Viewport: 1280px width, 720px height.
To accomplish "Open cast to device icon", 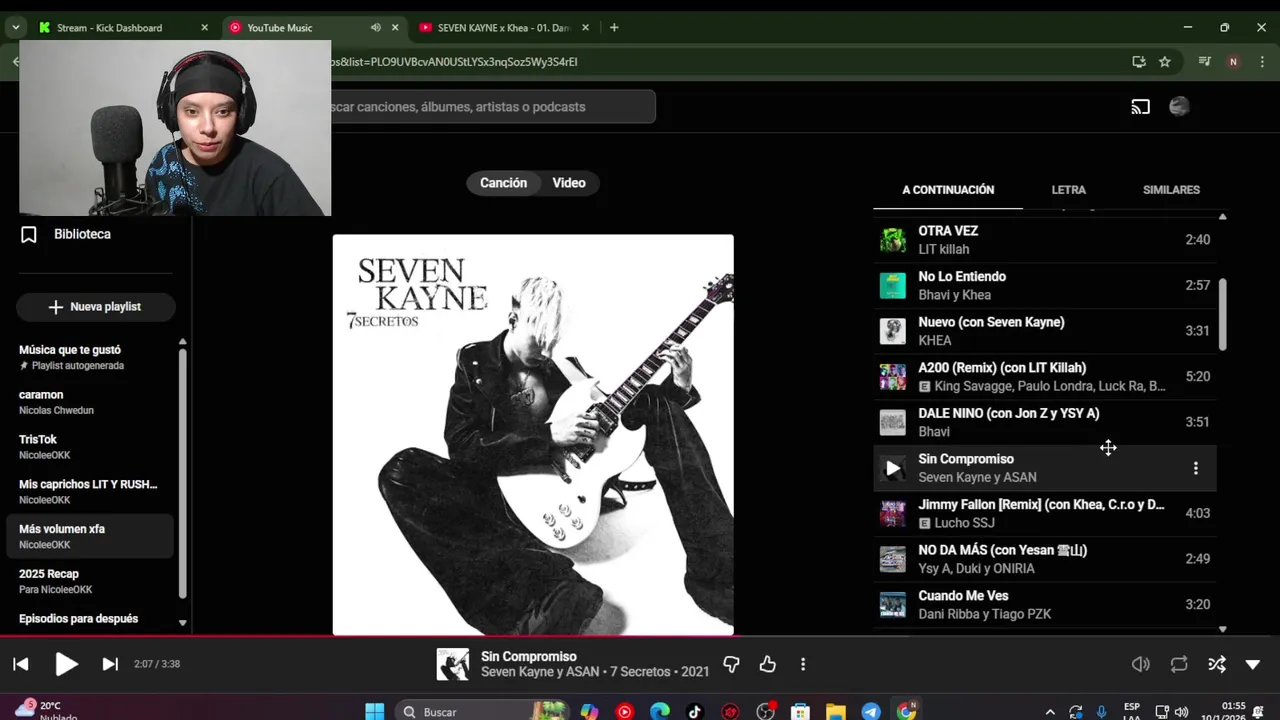I will pos(1141,107).
